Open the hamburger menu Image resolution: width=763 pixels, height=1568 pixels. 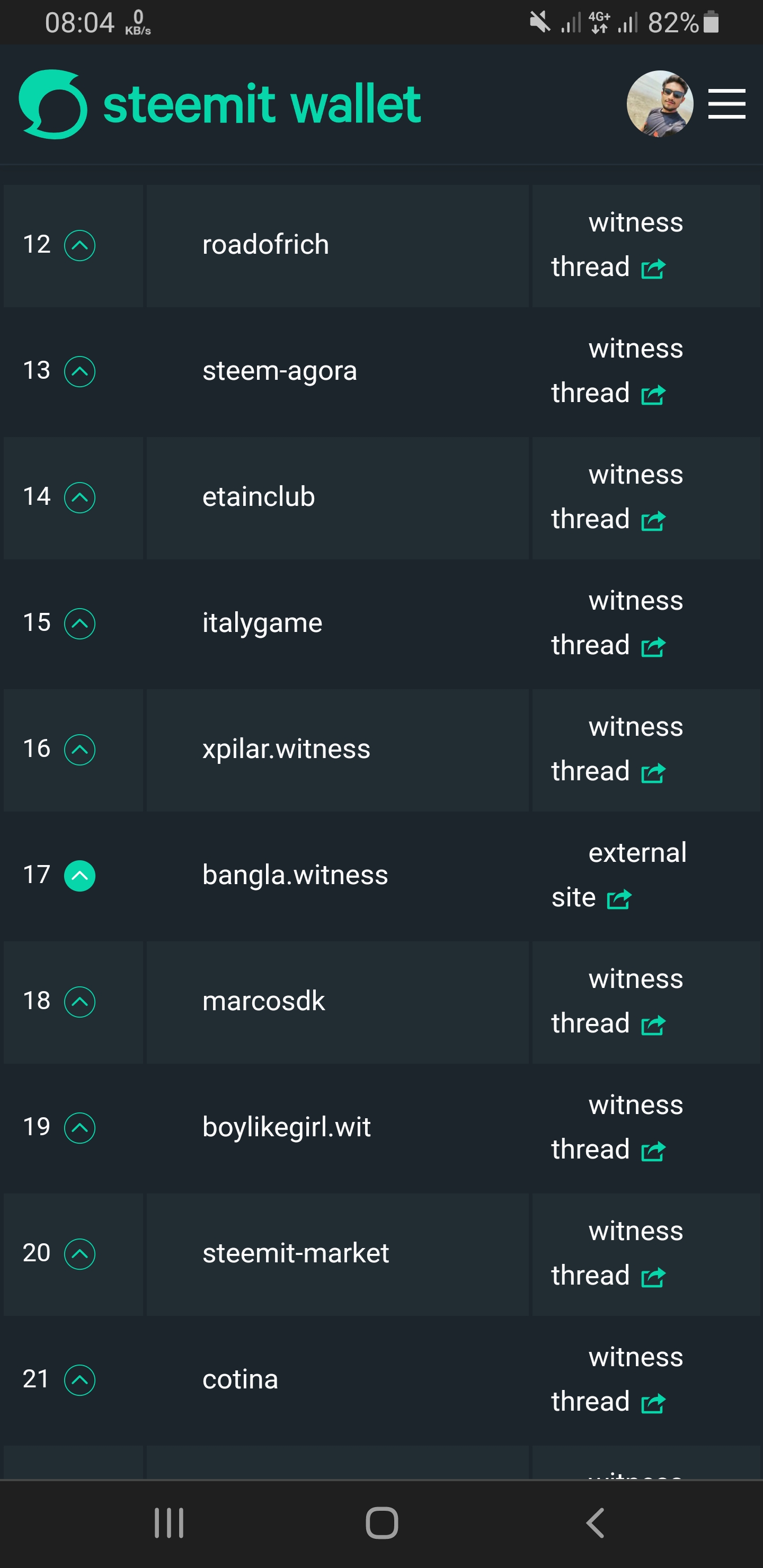(x=726, y=104)
